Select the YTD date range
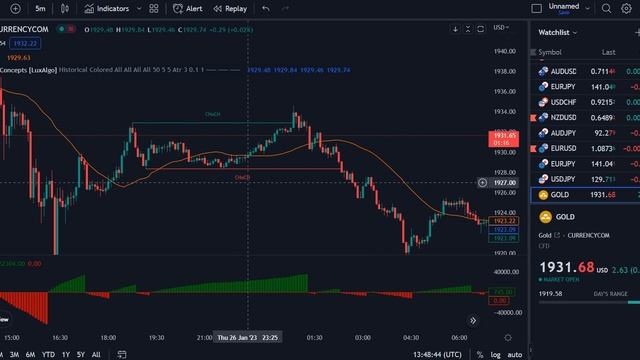This screenshot has width=640, height=360. click(48, 355)
